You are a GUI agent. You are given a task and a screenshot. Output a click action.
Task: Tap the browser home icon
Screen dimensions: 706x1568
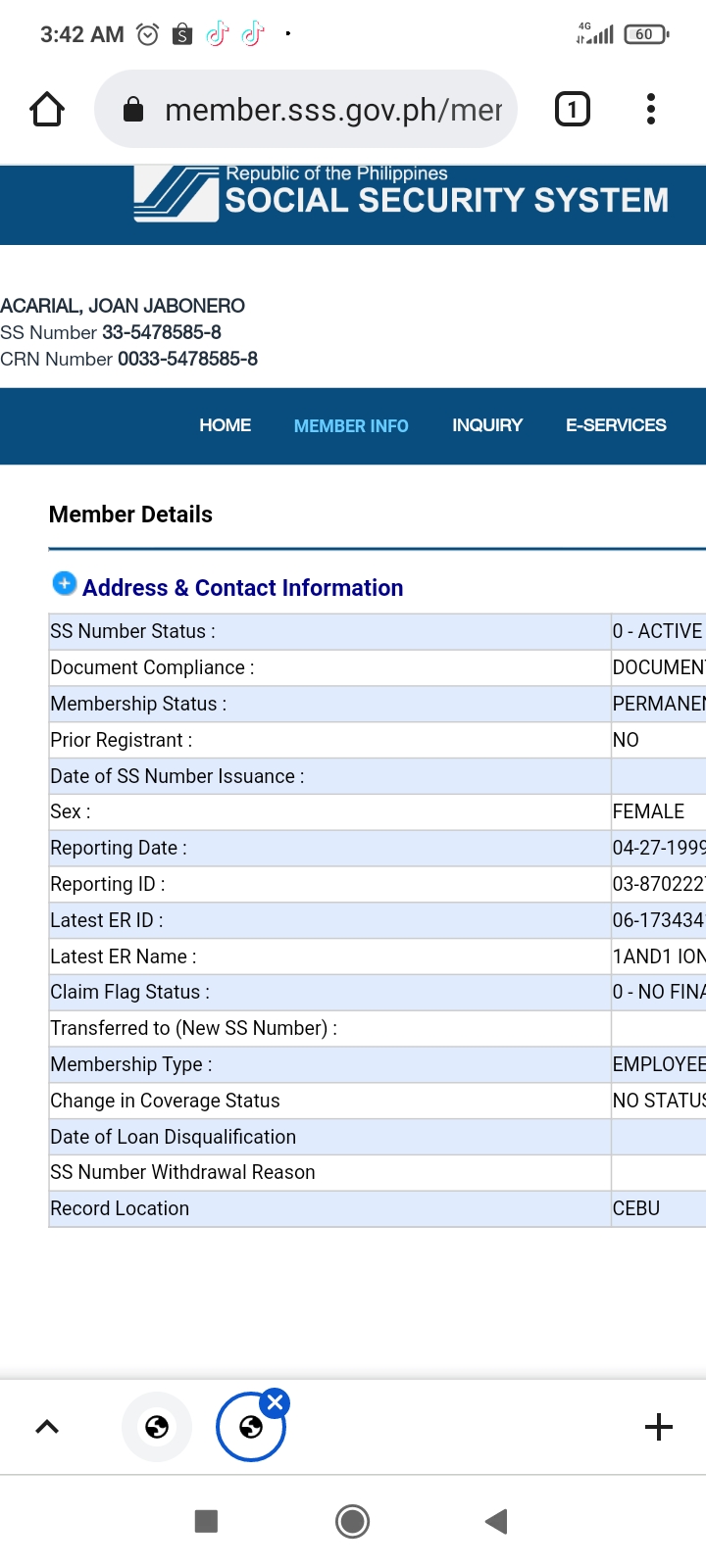(x=47, y=109)
